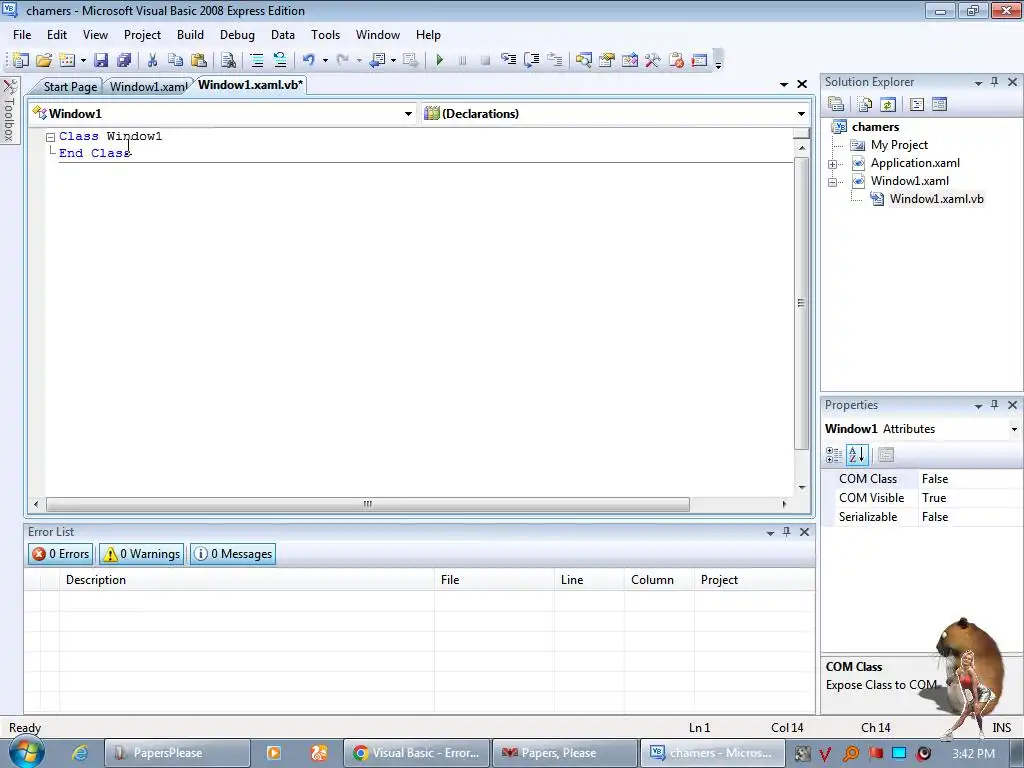This screenshot has height=768, width=1024.
Task: Sort Error List by Description column
Action: click(x=246, y=580)
